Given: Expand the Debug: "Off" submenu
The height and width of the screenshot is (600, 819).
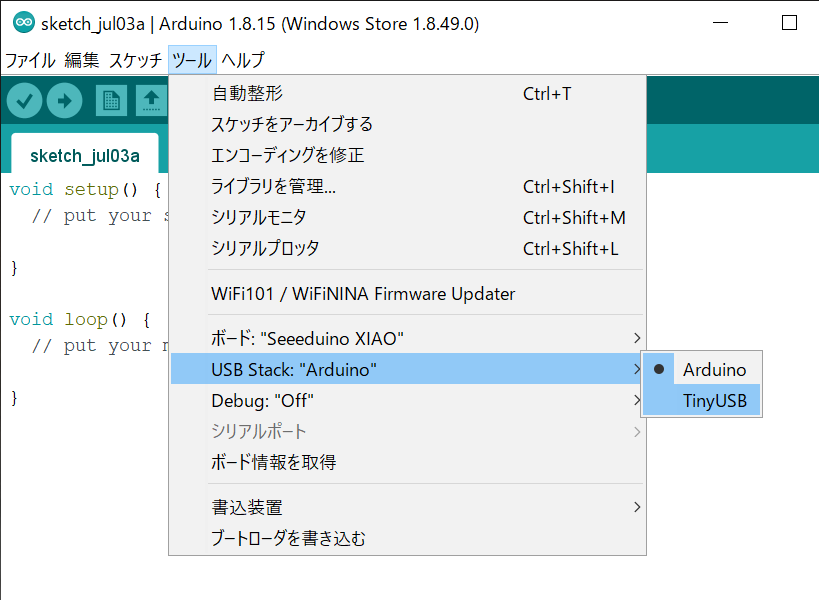Looking at the screenshot, I should tap(407, 401).
